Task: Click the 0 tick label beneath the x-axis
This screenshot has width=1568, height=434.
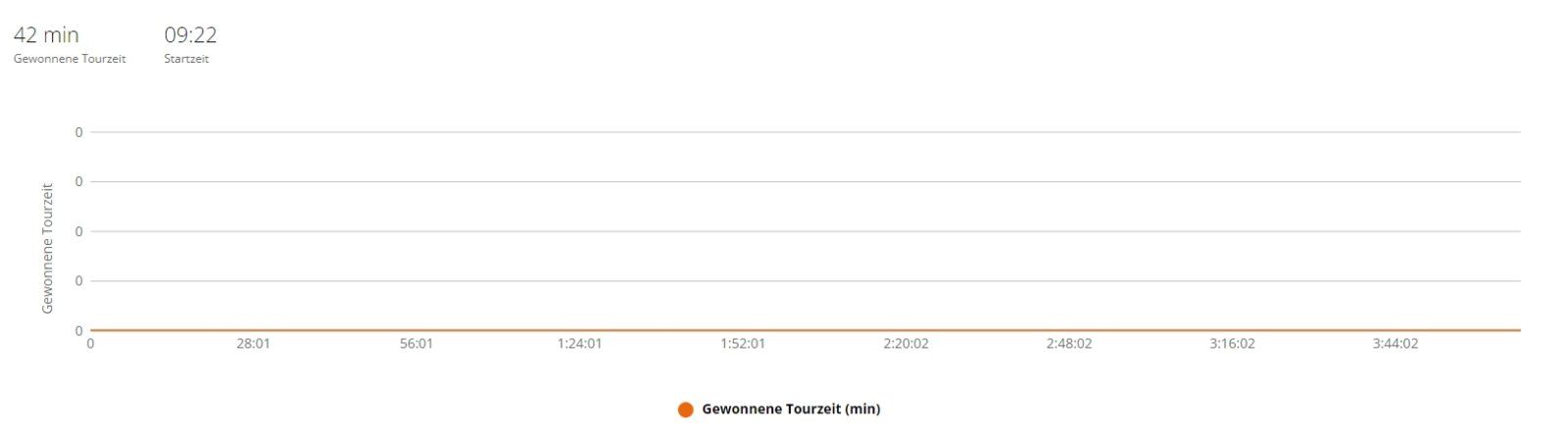Action: [x=91, y=344]
